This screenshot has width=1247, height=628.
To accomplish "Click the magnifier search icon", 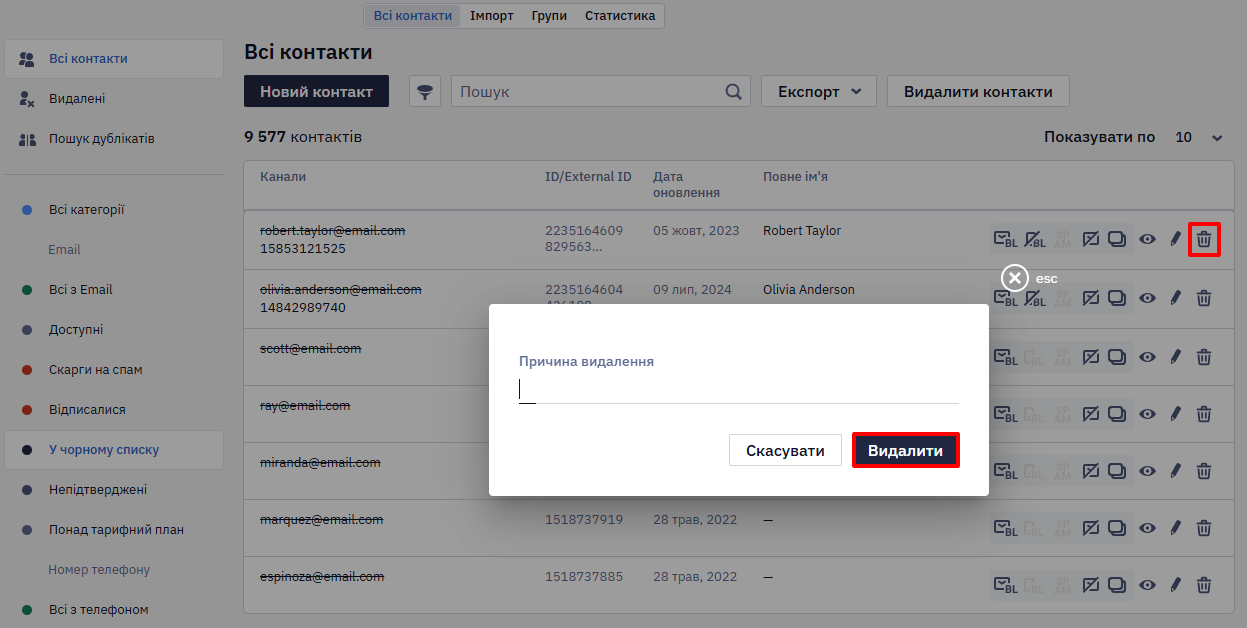I will [734, 91].
